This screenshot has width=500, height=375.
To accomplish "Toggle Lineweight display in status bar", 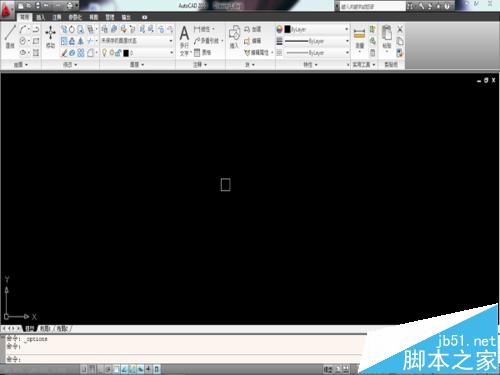I will click(148, 369).
